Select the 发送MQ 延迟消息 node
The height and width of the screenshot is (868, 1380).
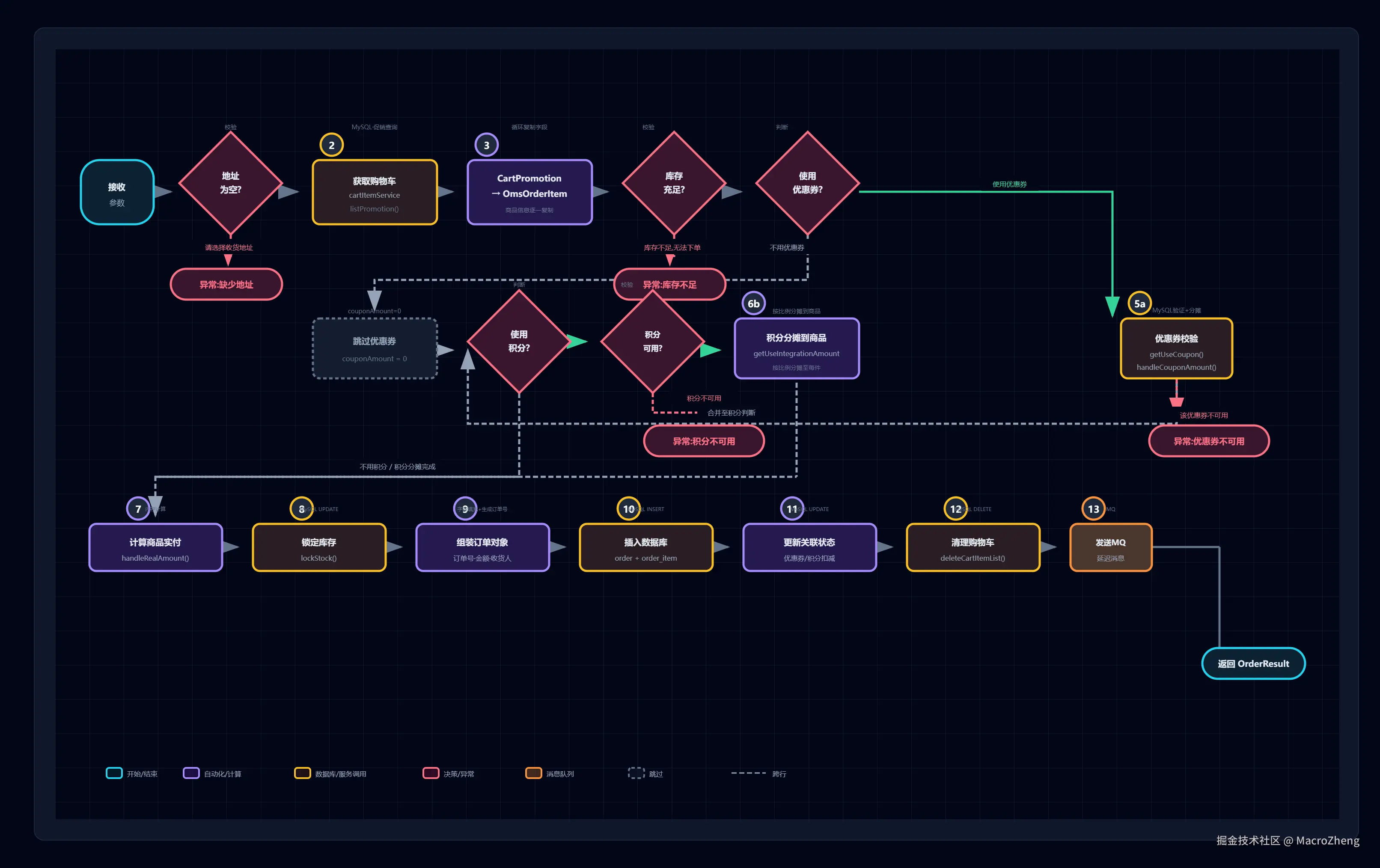point(1111,548)
